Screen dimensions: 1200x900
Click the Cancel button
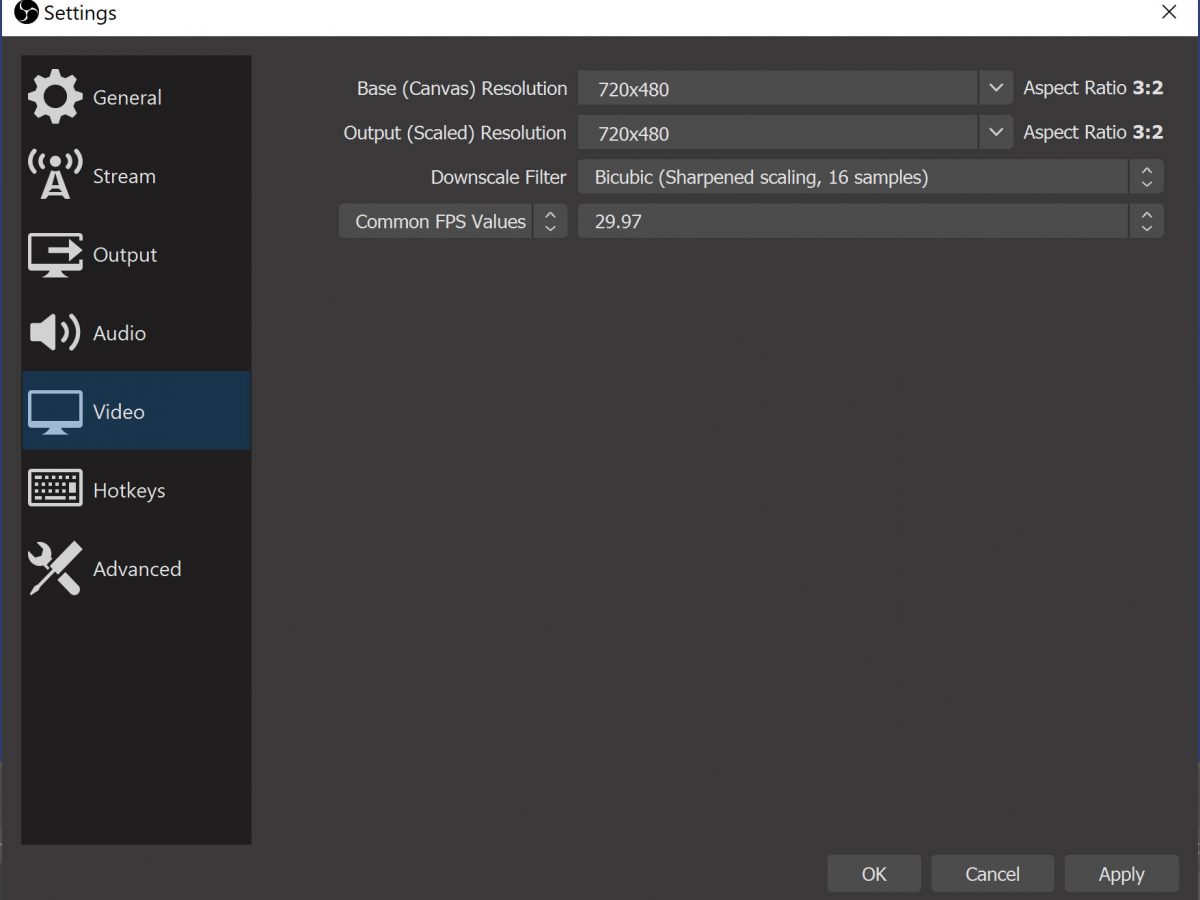992,874
